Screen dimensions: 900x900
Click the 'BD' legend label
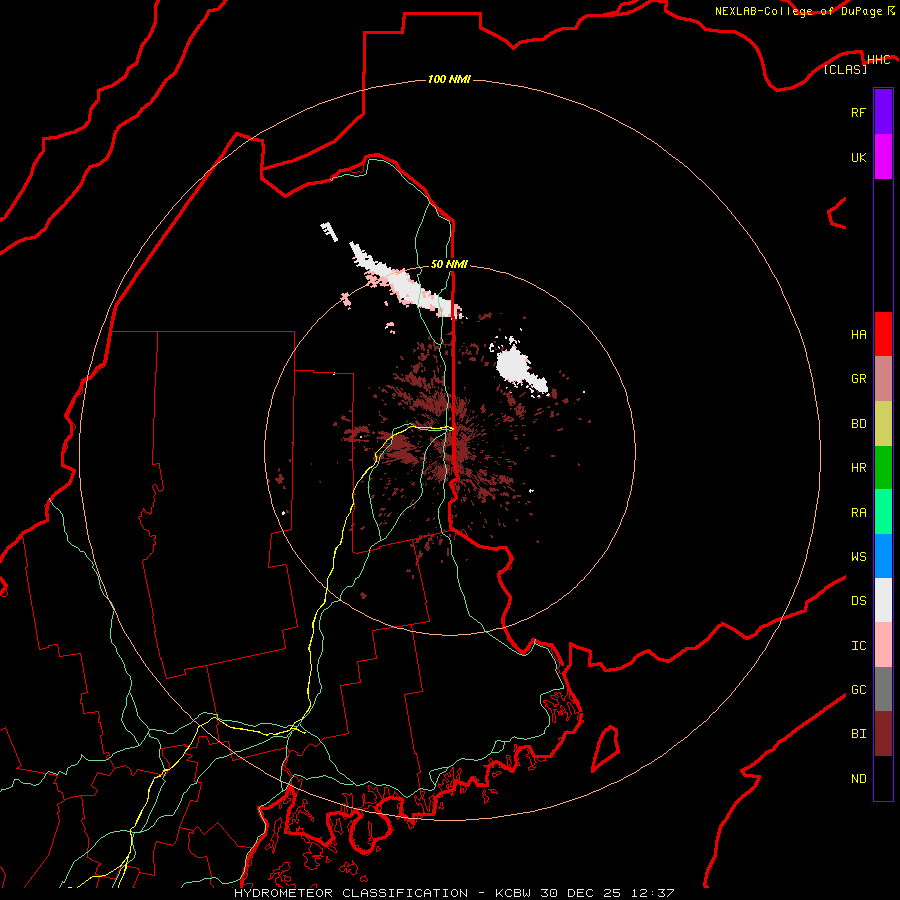pos(858,423)
